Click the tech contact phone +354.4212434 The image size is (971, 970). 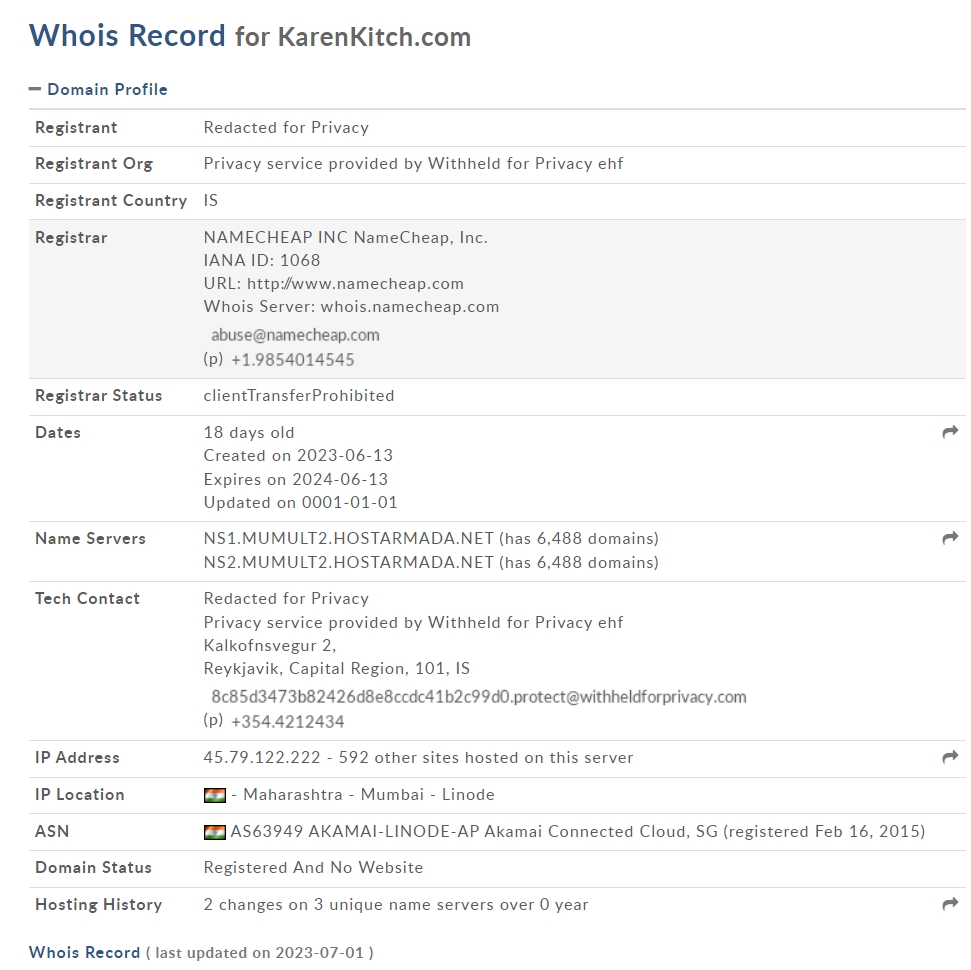[x=287, y=721]
